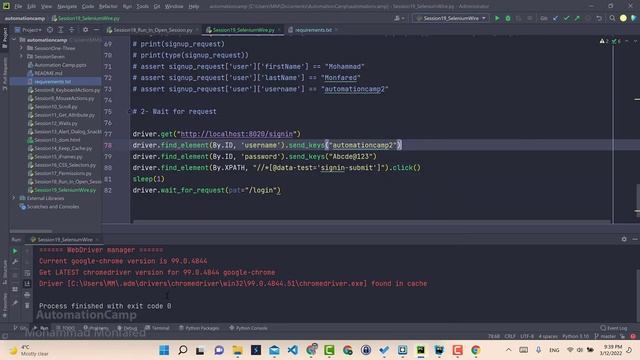Click print icon in Run panel
This screenshot has height=360, width=640.
click(27, 294)
